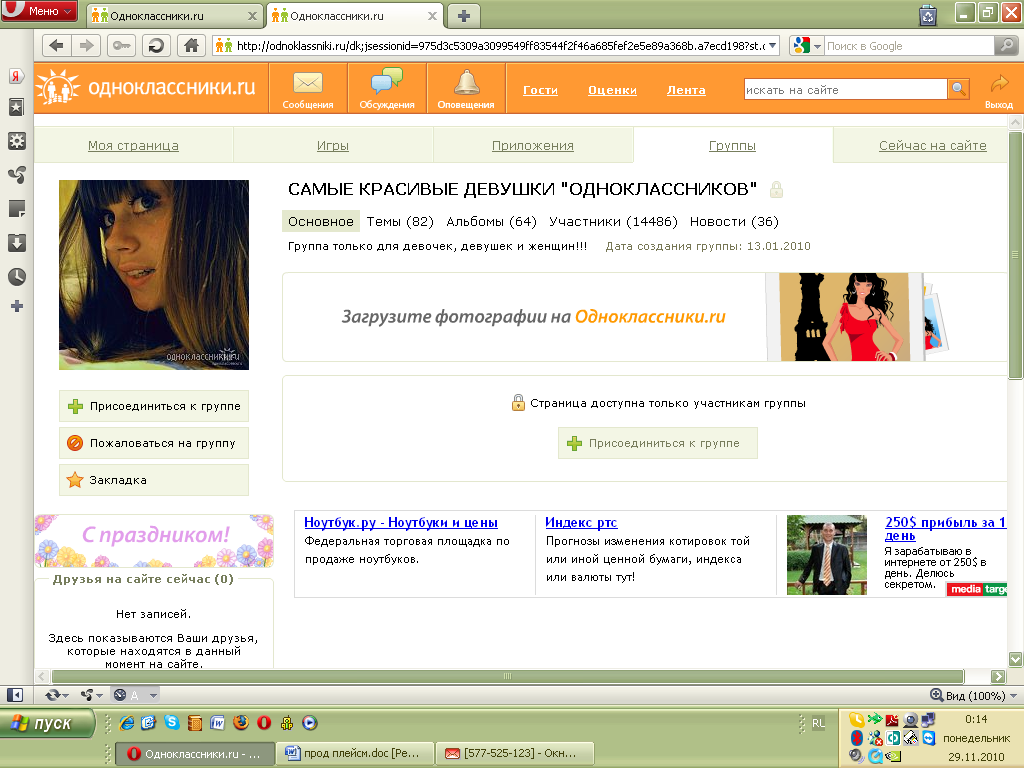Open the Opera Unite sidebar panel

pos(16,174)
